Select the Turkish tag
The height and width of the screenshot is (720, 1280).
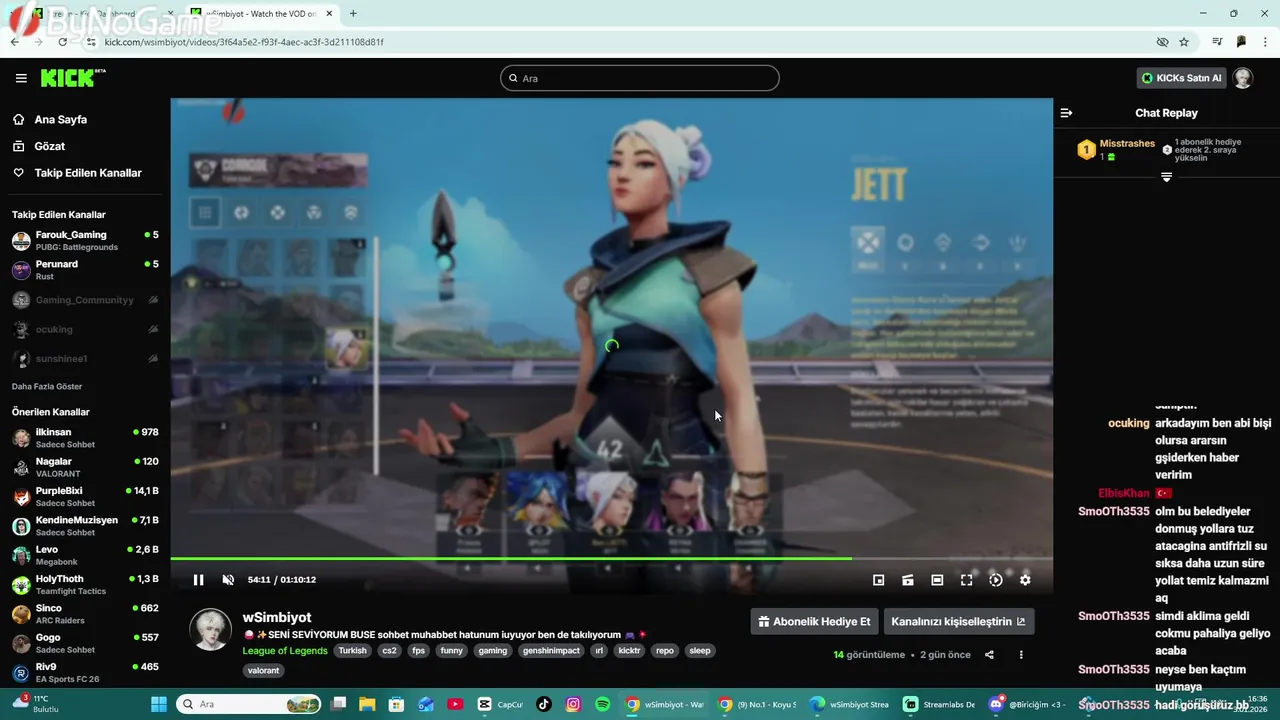point(352,651)
